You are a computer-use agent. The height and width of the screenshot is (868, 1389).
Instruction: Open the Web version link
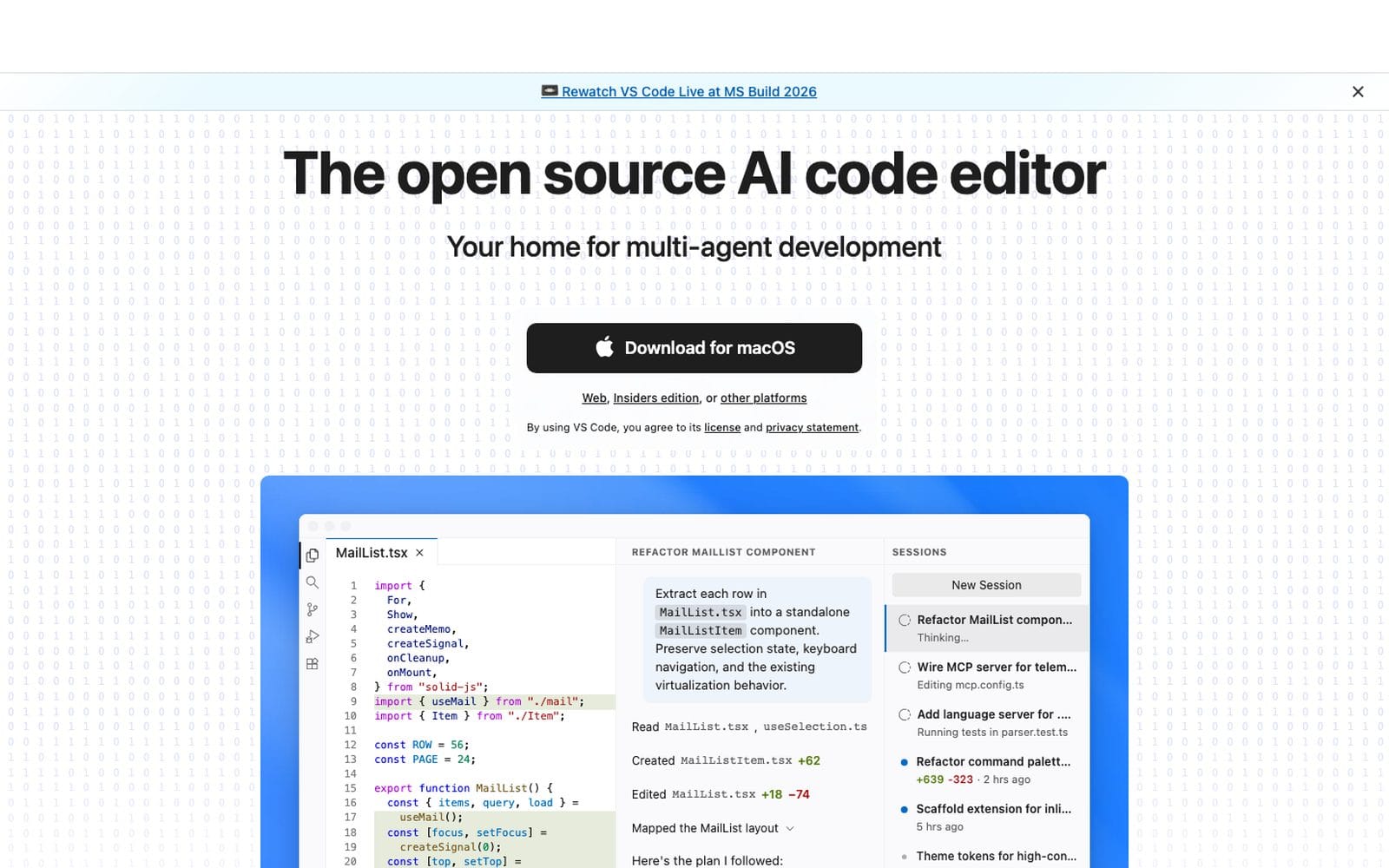tap(595, 398)
